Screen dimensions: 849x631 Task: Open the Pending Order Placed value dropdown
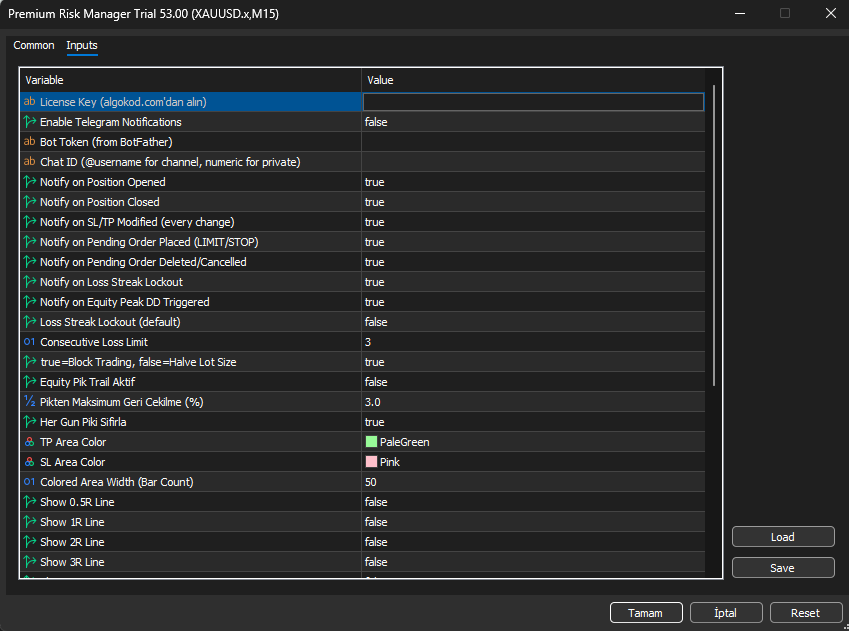[x=533, y=242]
